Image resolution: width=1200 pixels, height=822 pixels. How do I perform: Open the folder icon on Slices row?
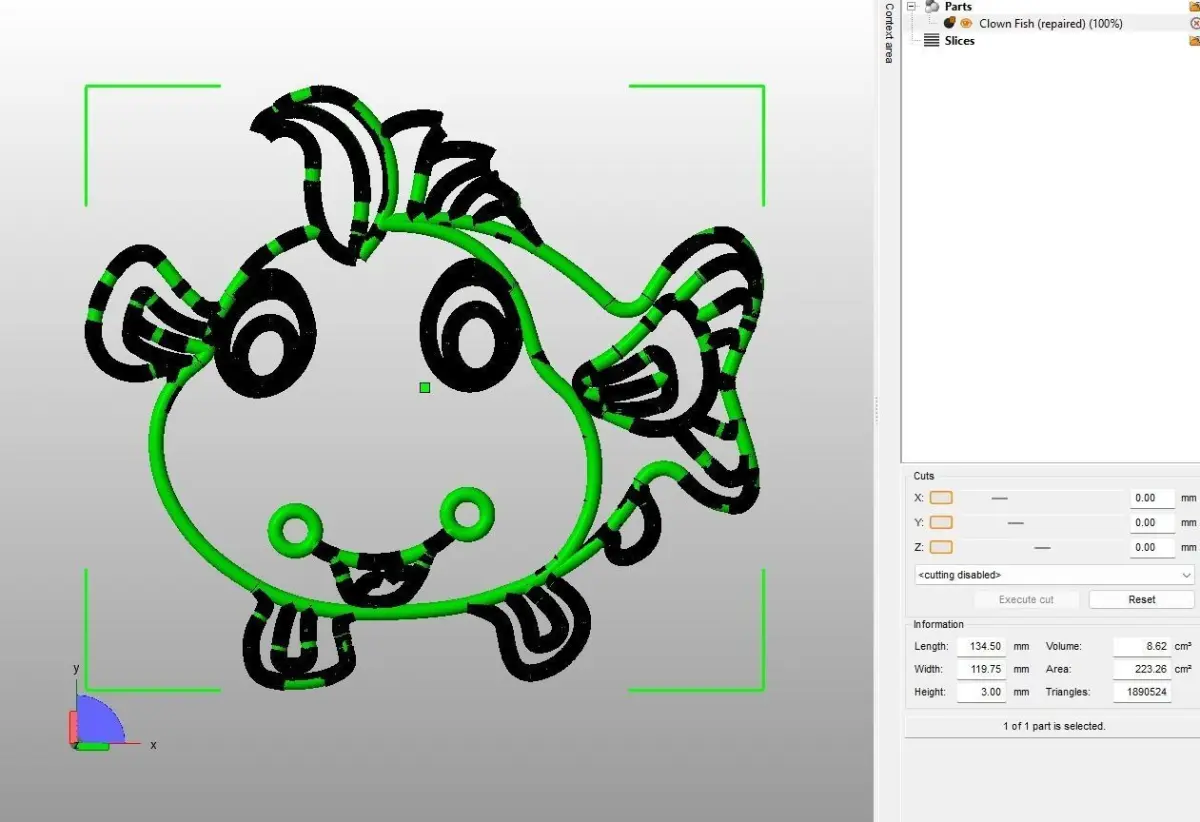coord(1194,41)
